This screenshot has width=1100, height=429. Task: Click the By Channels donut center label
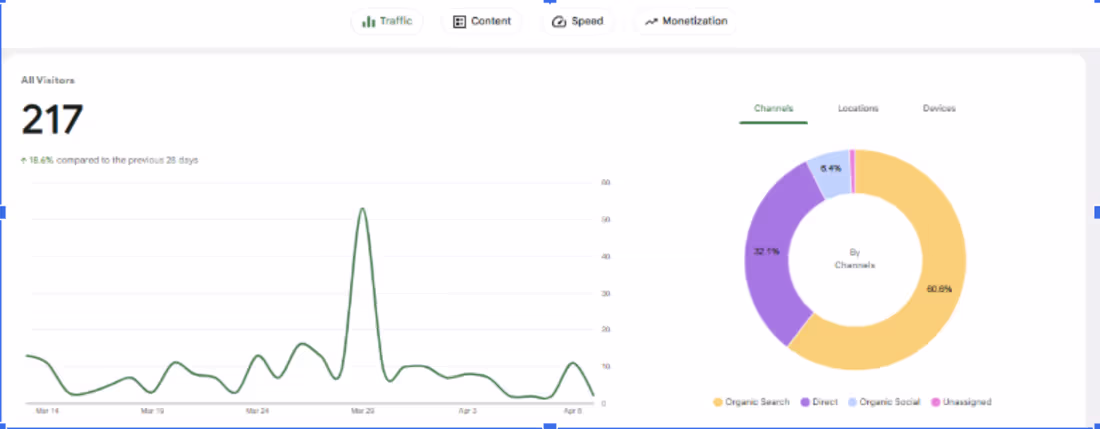[854, 259]
